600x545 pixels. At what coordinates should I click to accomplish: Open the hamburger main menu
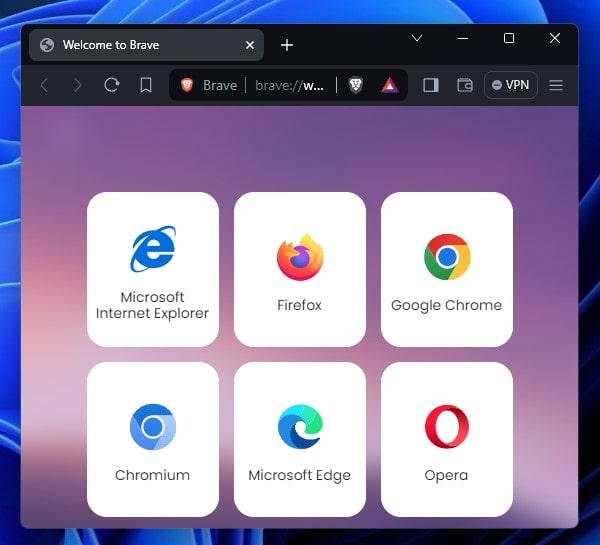[x=556, y=85]
